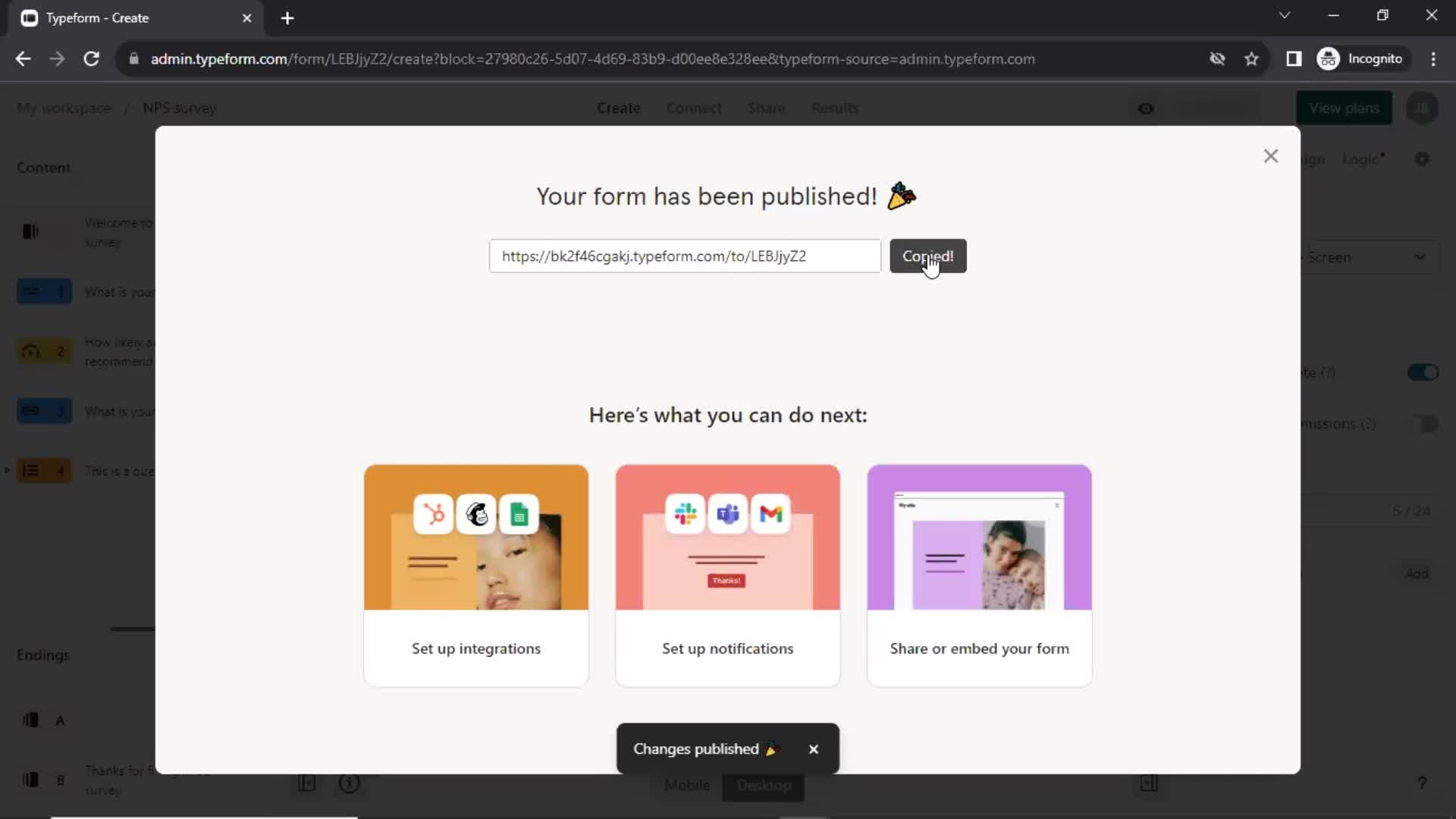Switch to the Share tab

coord(767,108)
